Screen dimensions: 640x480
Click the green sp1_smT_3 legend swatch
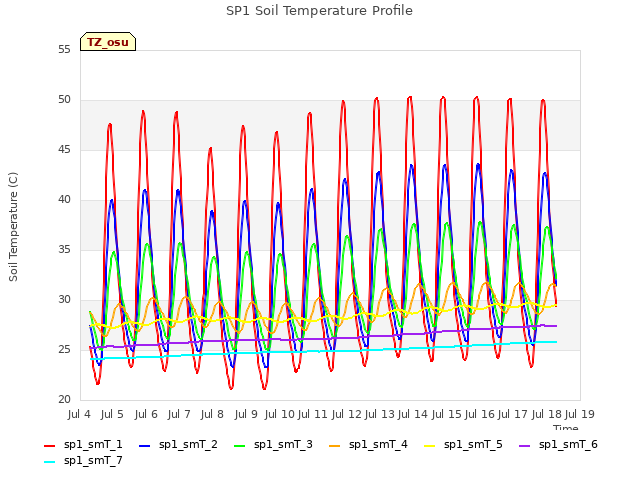point(240,446)
